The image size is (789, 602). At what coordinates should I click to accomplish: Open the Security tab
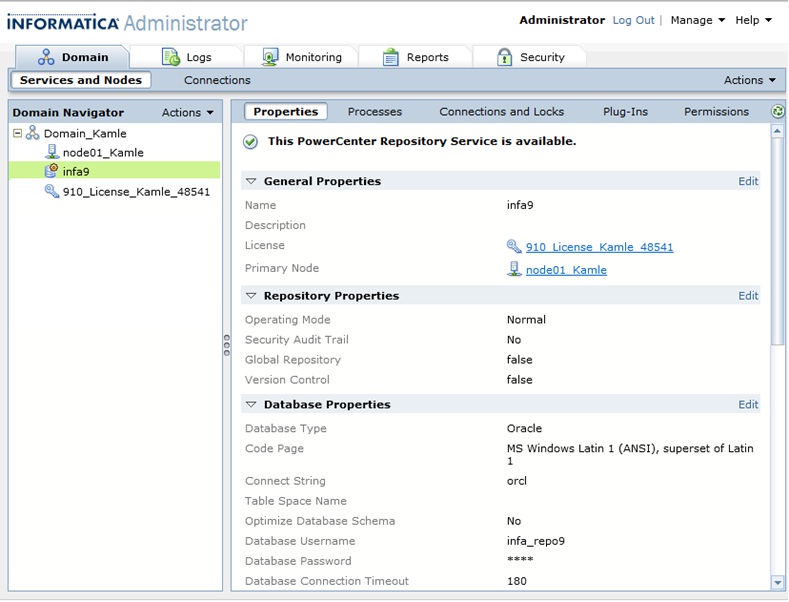pyautogui.click(x=529, y=57)
